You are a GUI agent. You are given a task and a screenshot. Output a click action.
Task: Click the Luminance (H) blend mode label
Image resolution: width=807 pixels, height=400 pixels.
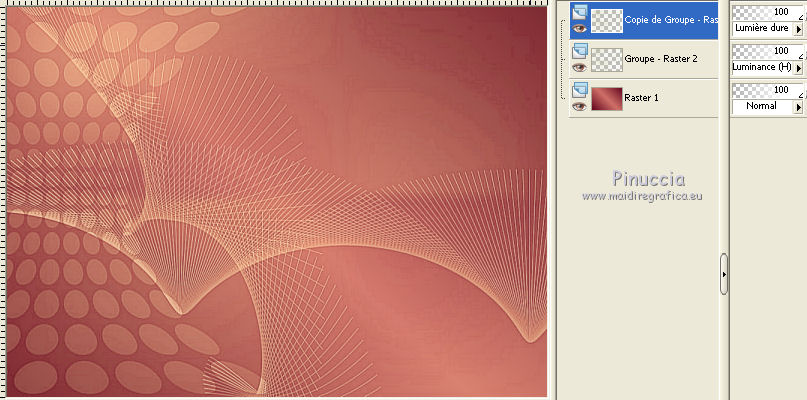coord(762,67)
